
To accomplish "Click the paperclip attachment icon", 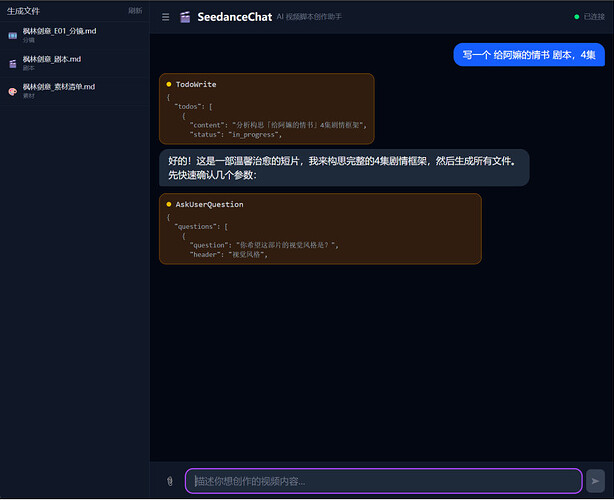I will [170, 481].
